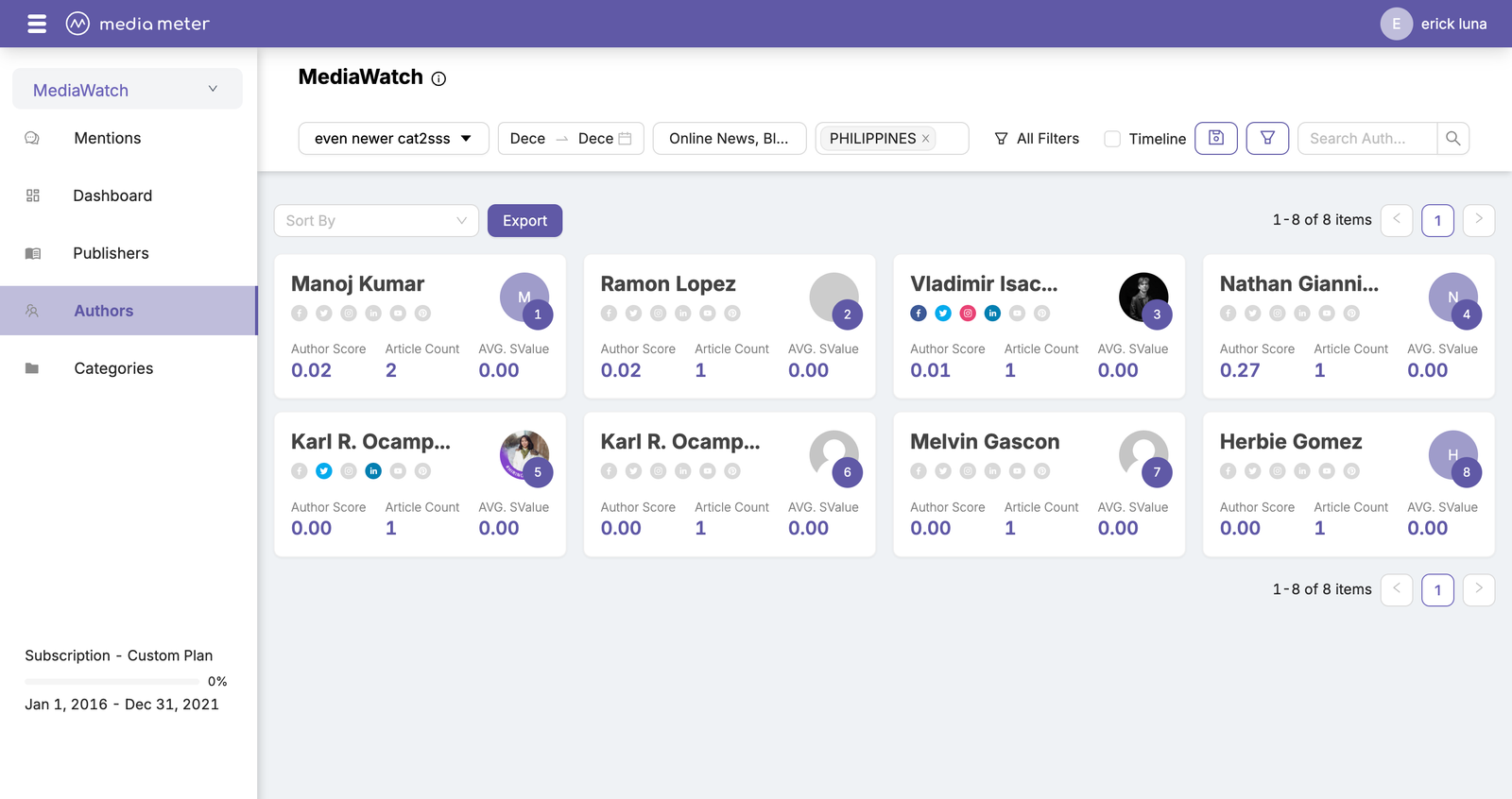Click the media meter logo
The width and height of the screenshot is (1512, 799).
point(138,24)
